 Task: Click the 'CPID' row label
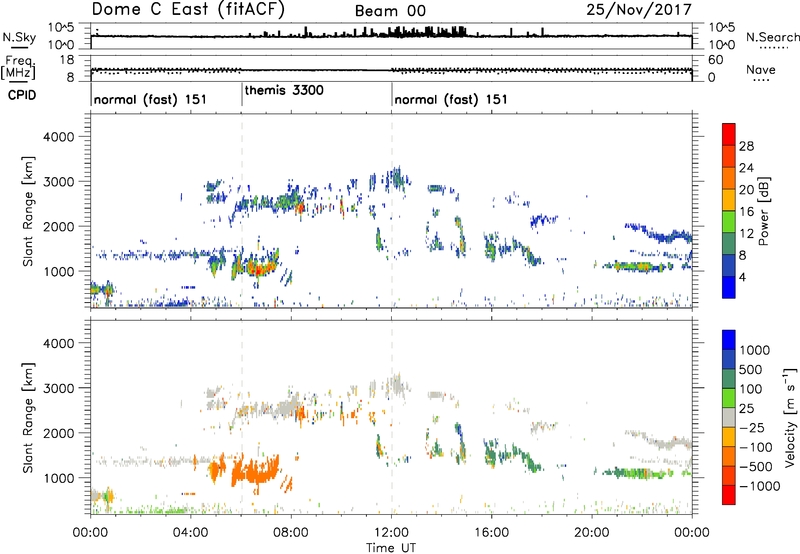(x=22, y=95)
